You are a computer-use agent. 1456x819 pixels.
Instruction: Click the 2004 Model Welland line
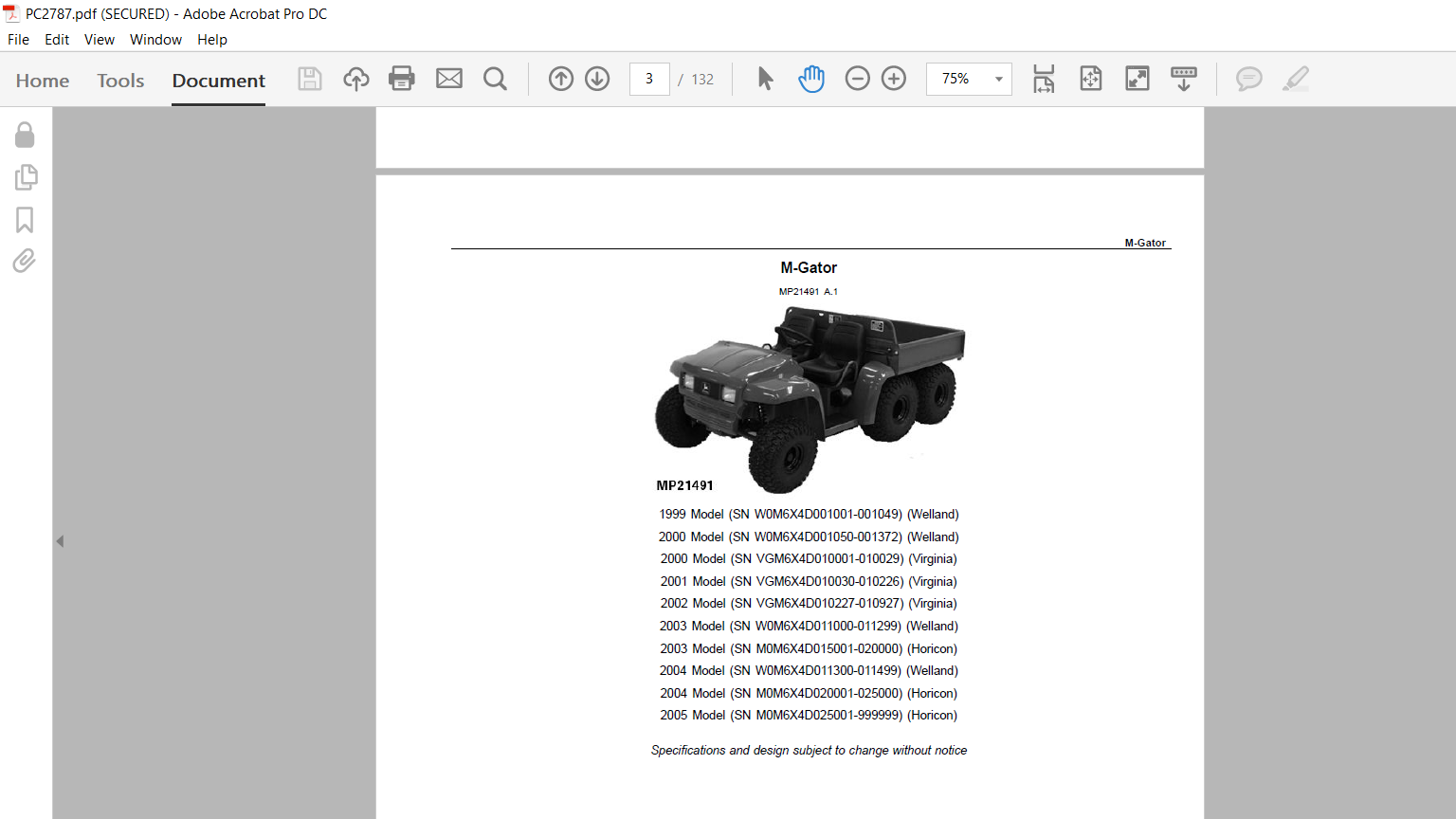pos(809,670)
